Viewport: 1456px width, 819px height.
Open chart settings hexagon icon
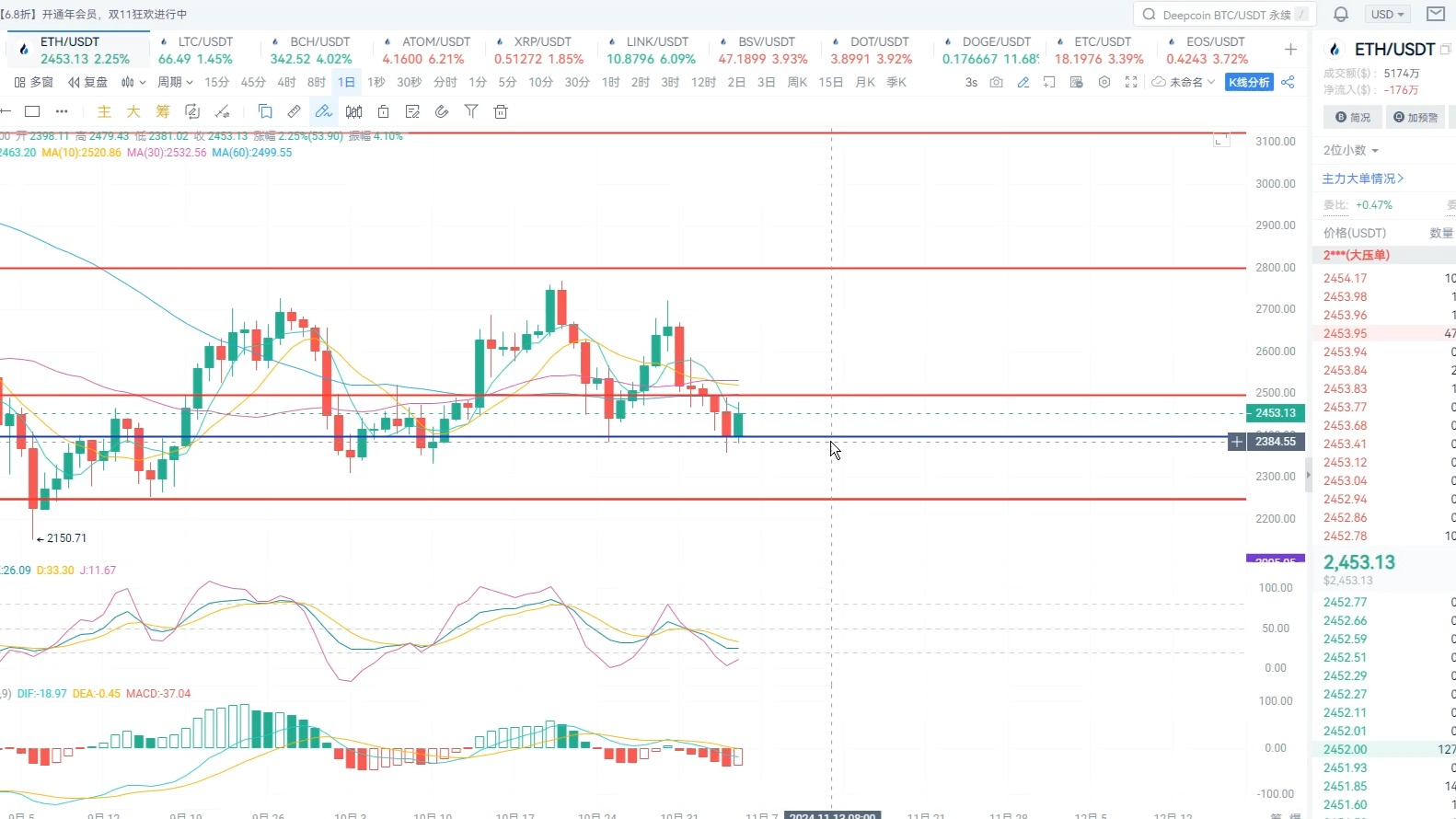1104,82
